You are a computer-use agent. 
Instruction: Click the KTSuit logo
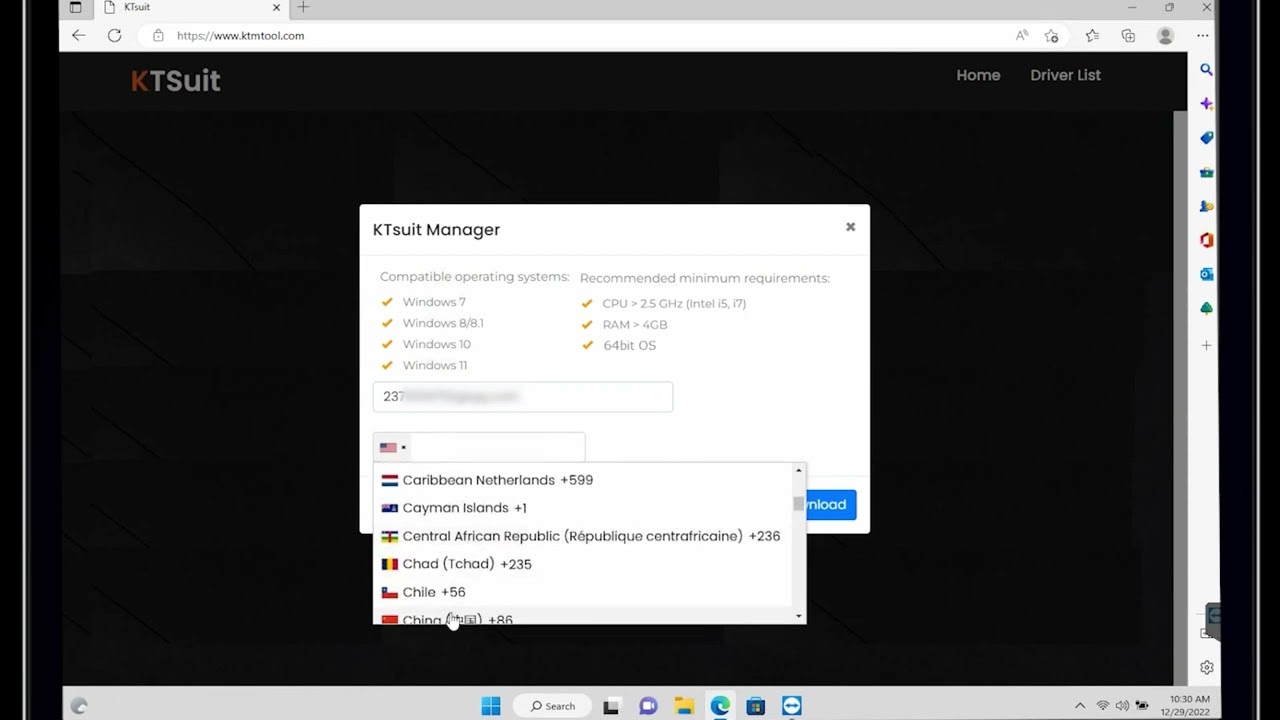(x=176, y=80)
